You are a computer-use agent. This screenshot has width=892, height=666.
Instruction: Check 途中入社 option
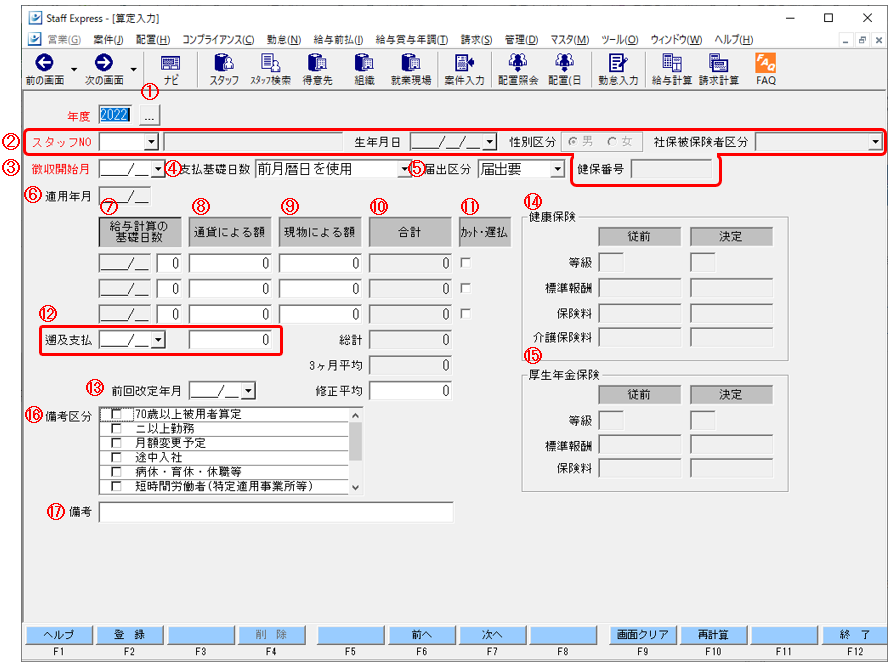[116, 457]
